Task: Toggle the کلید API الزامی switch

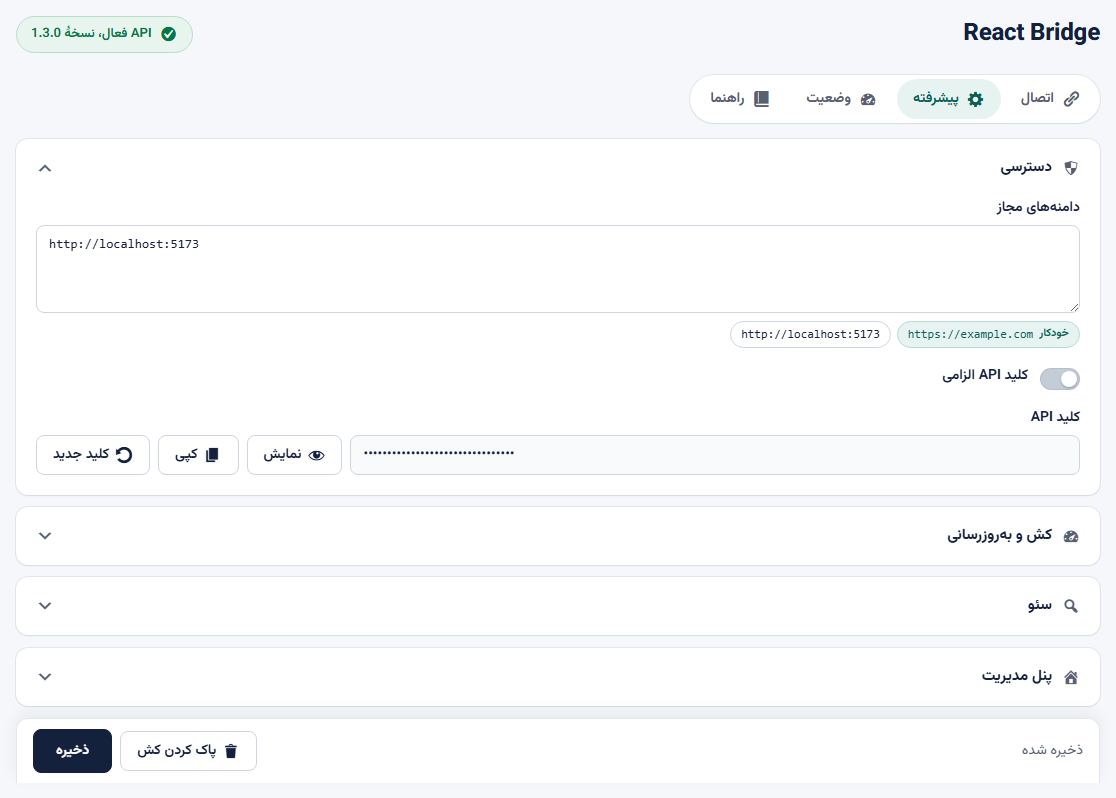Action: pos(1060,379)
